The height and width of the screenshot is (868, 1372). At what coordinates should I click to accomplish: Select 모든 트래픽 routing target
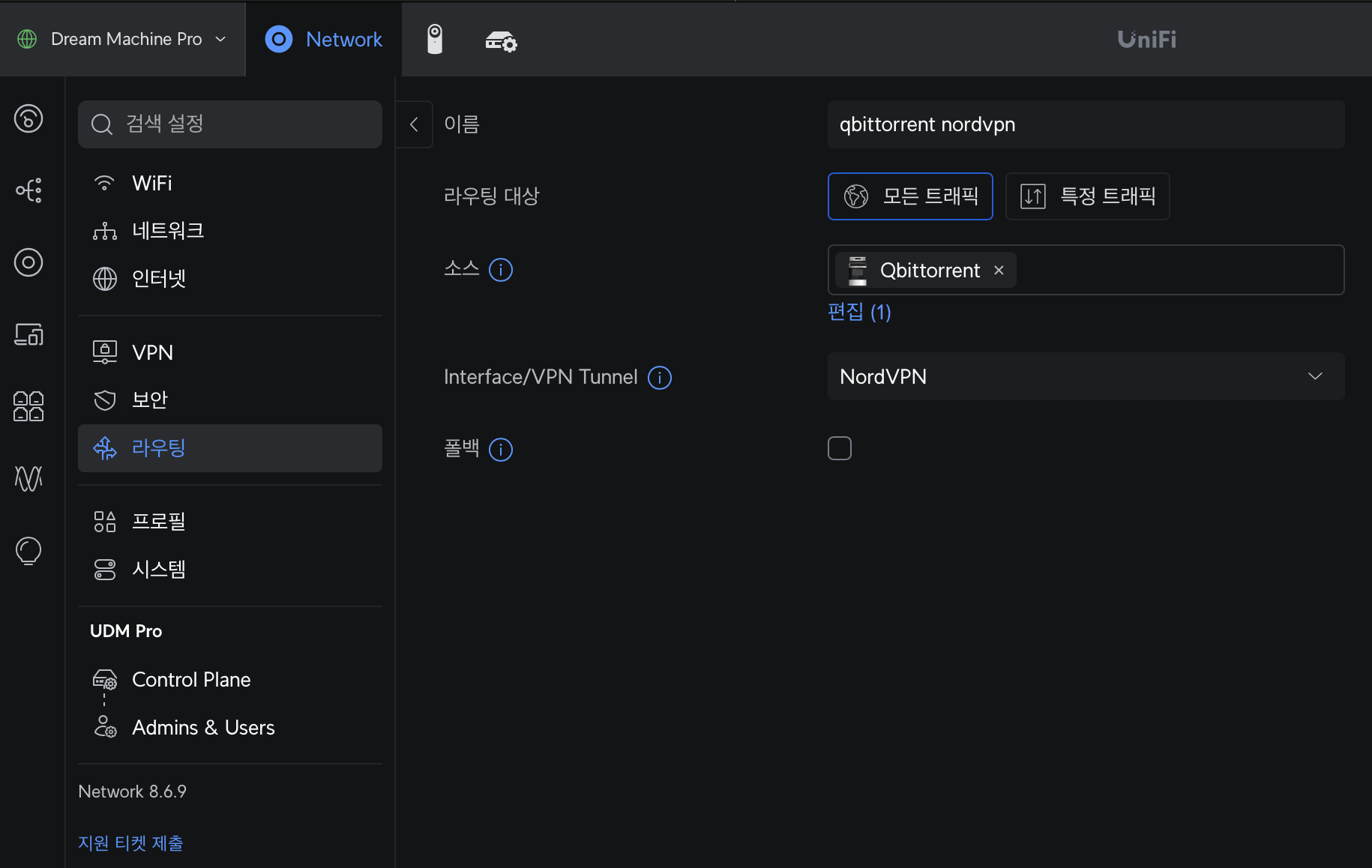coord(910,196)
